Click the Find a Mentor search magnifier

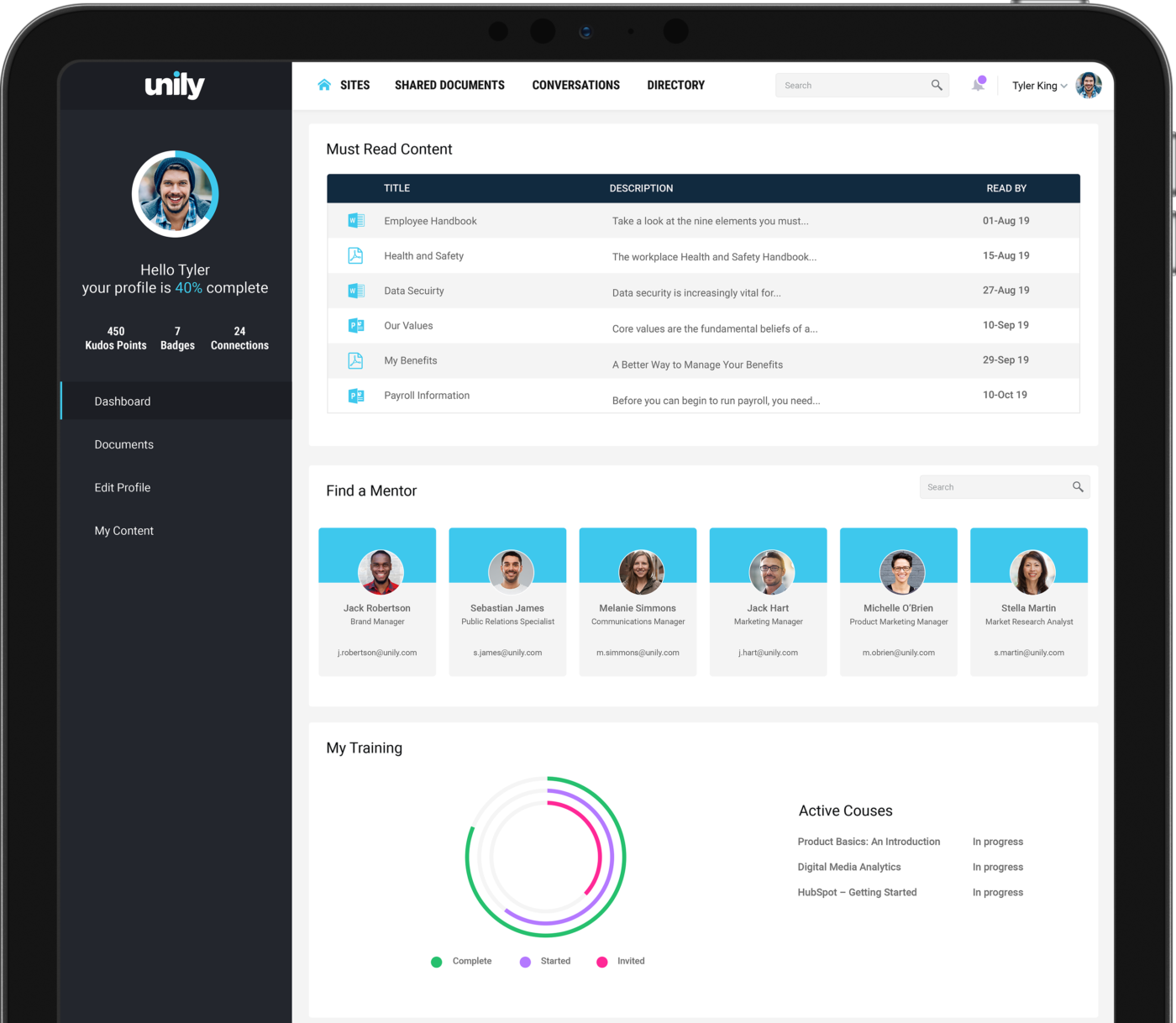1078,487
